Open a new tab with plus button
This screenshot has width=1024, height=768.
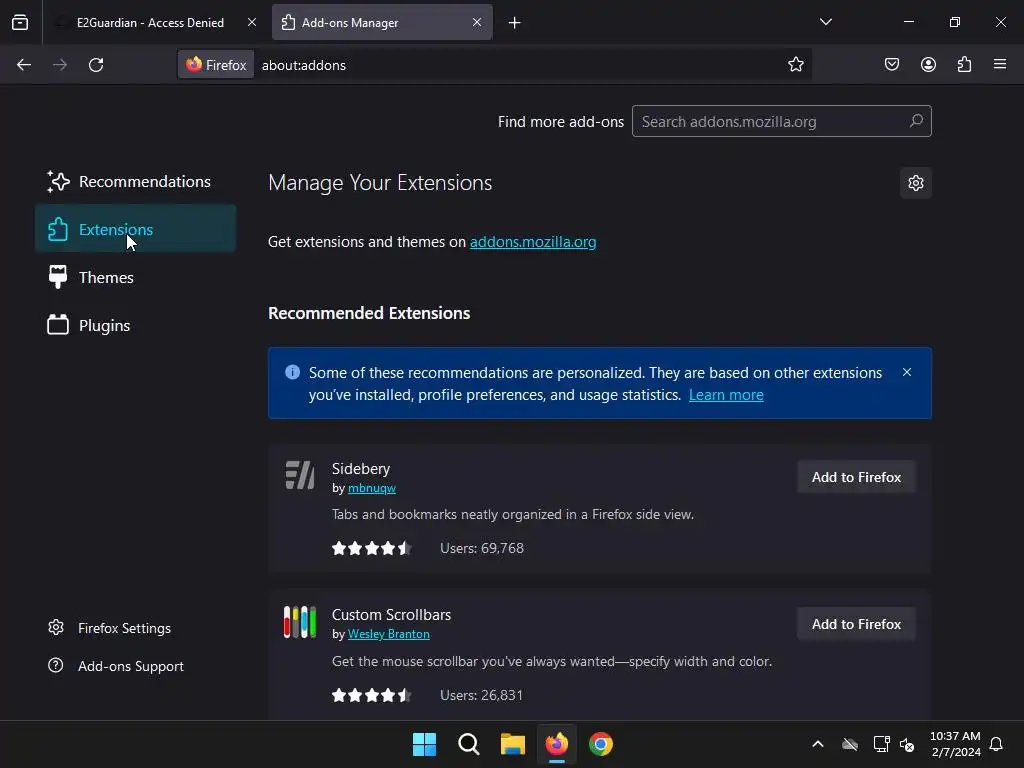[x=515, y=23]
